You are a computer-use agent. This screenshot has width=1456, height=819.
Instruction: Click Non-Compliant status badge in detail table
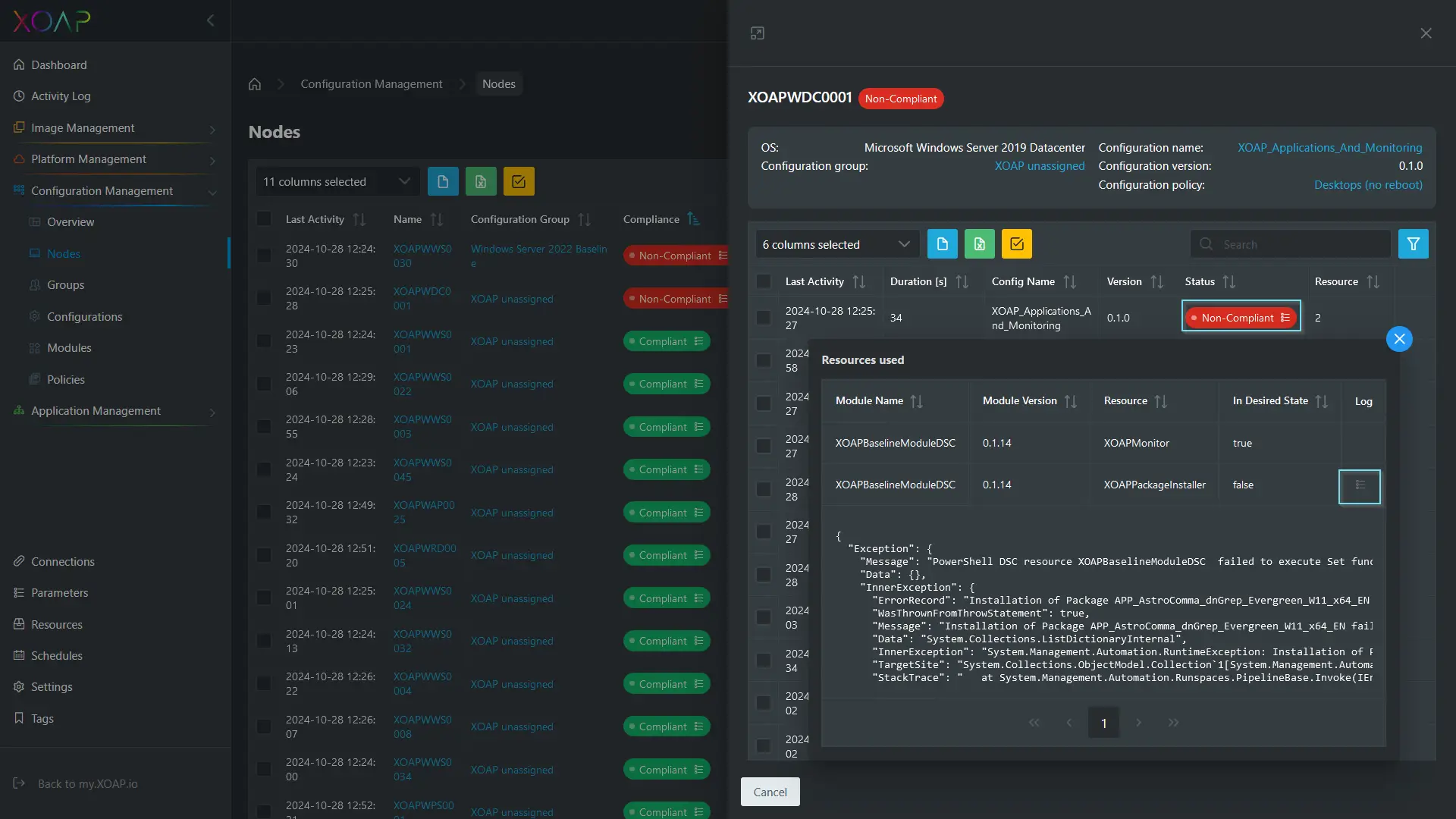[x=1241, y=318]
